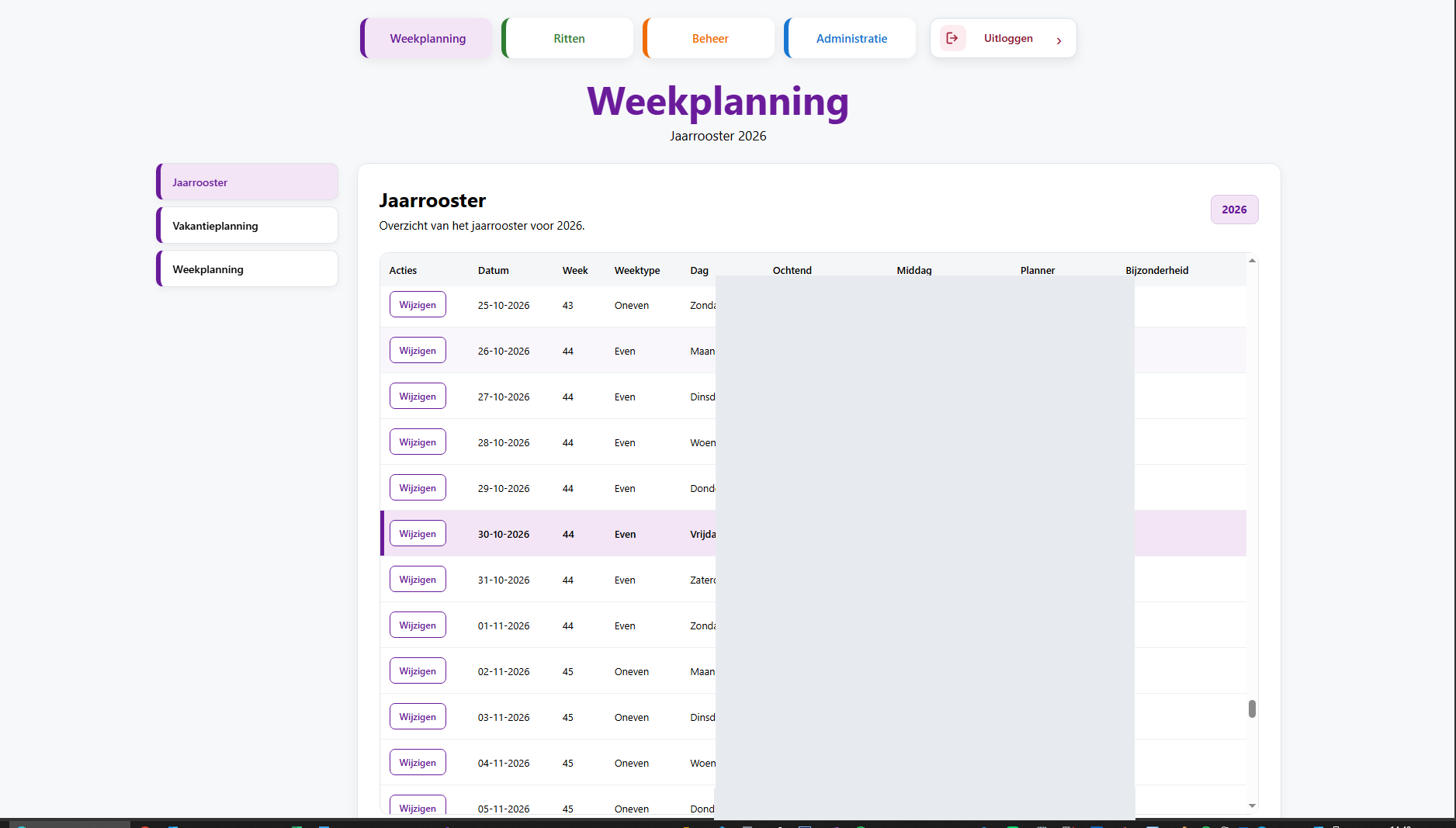Click the text 'Overzicht van het jaarrooster voor 2026.'

pos(482,226)
